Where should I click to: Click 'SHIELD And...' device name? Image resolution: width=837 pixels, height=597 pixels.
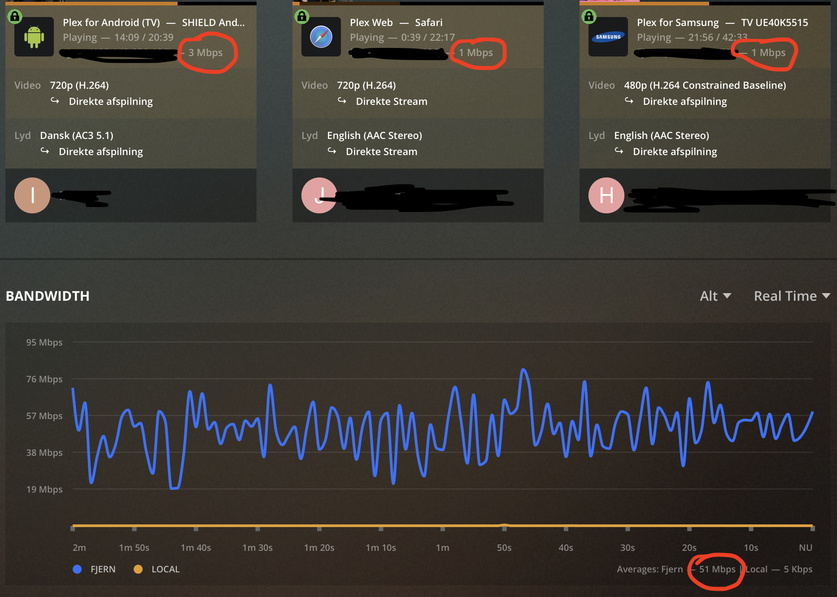click(x=213, y=22)
